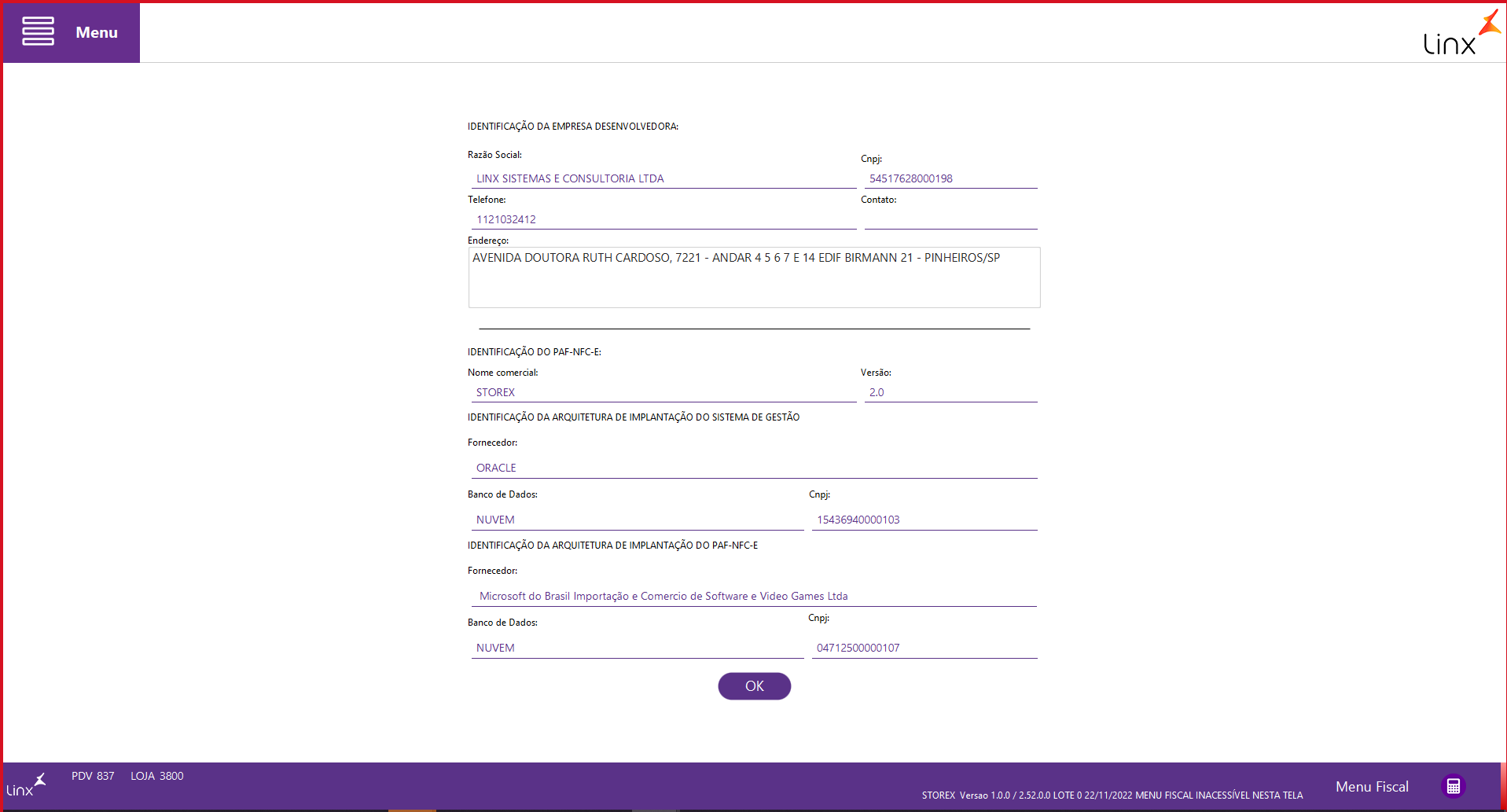The width and height of the screenshot is (1507, 812).
Task: Open the hamburger Menu icon
Action: (x=38, y=31)
